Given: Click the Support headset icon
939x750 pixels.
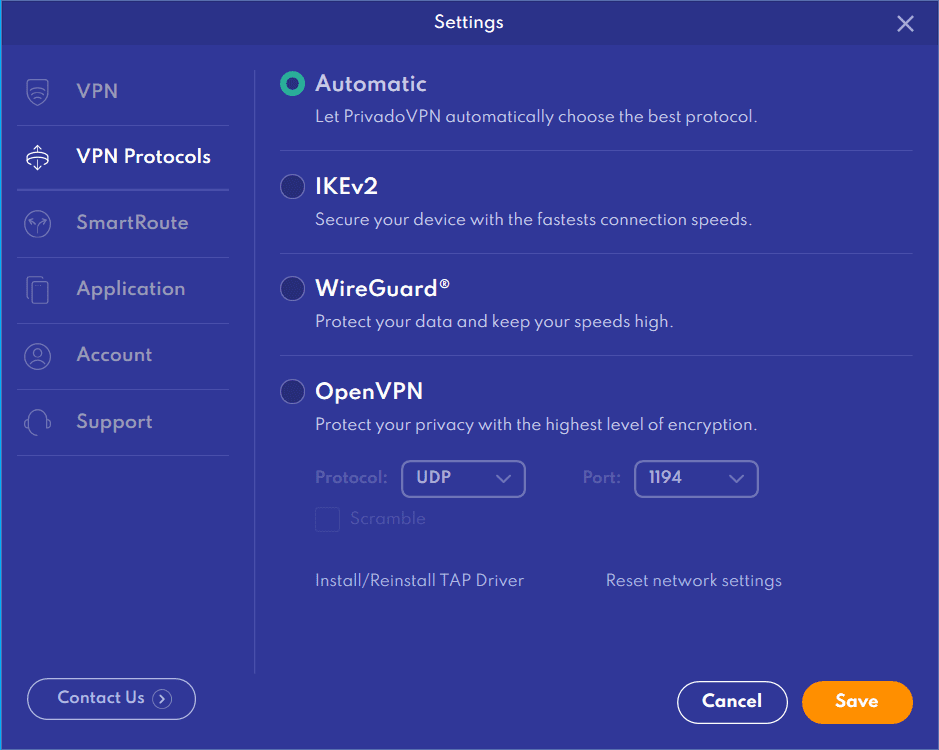Looking at the screenshot, I should [37, 422].
